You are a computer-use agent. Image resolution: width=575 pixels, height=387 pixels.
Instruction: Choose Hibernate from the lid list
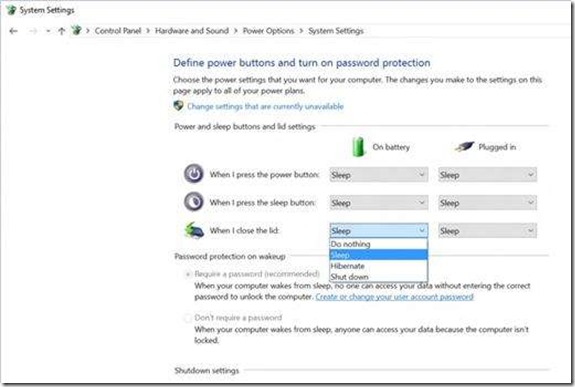pos(378,266)
